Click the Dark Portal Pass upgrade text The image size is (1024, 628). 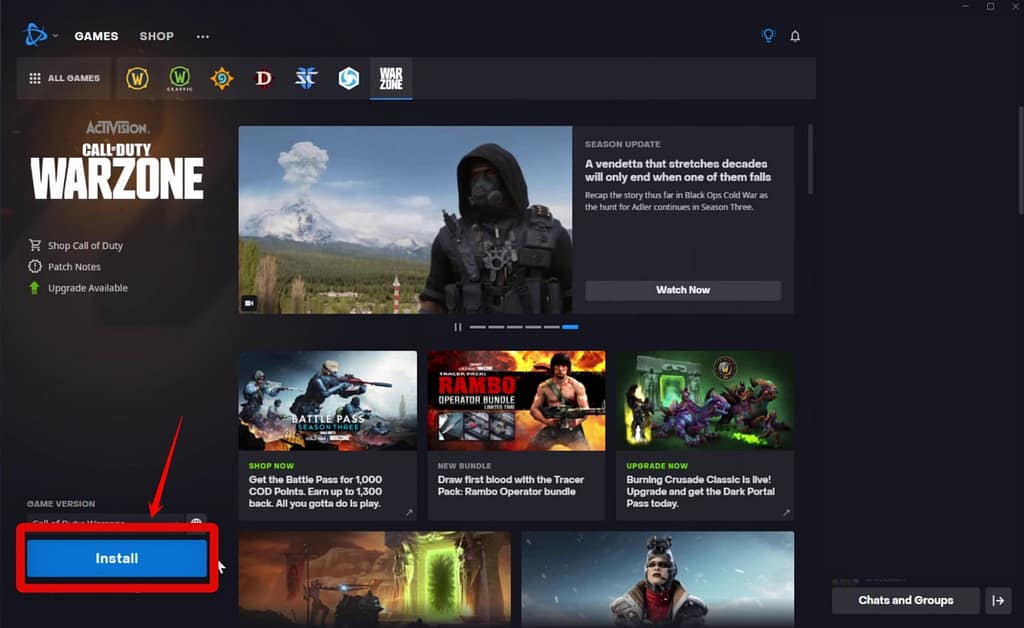tap(700, 491)
